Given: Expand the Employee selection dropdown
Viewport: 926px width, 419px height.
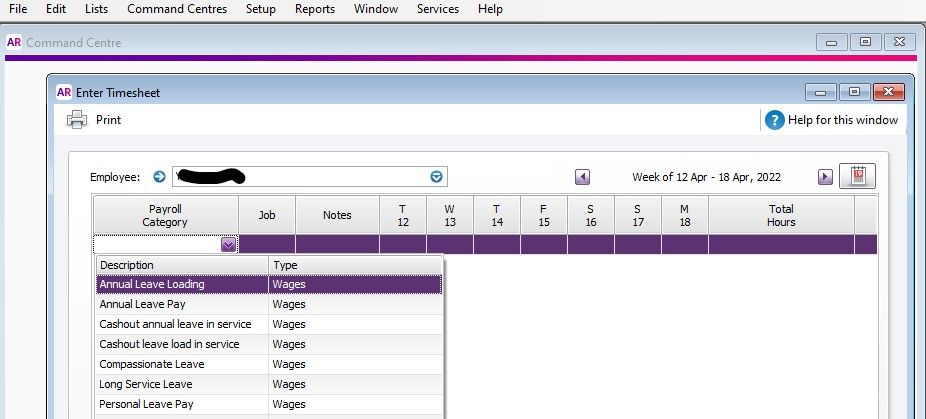Looking at the screenshot, I should (x=436, y=177).
